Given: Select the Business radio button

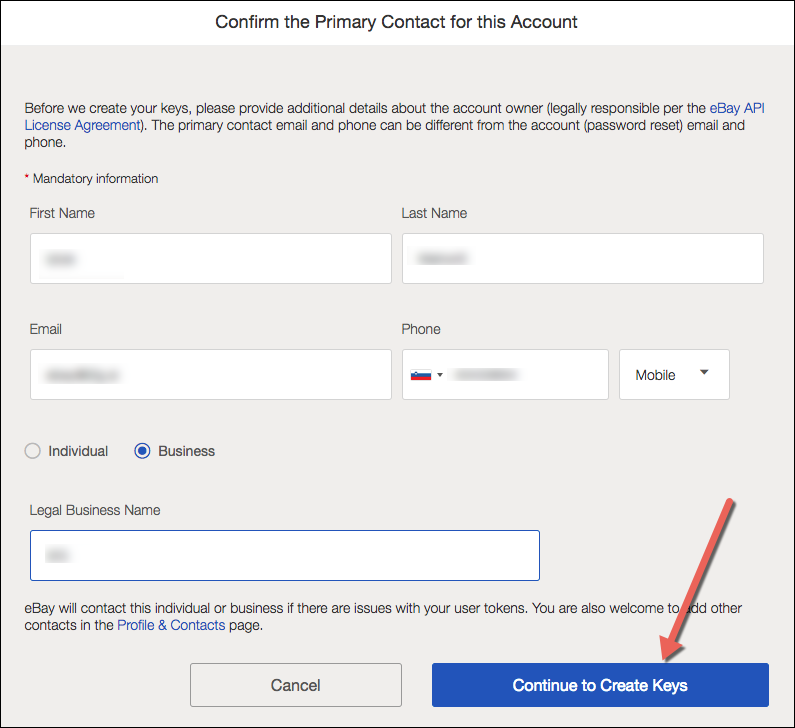Looking at the screenshot, I should pos(142,451).
